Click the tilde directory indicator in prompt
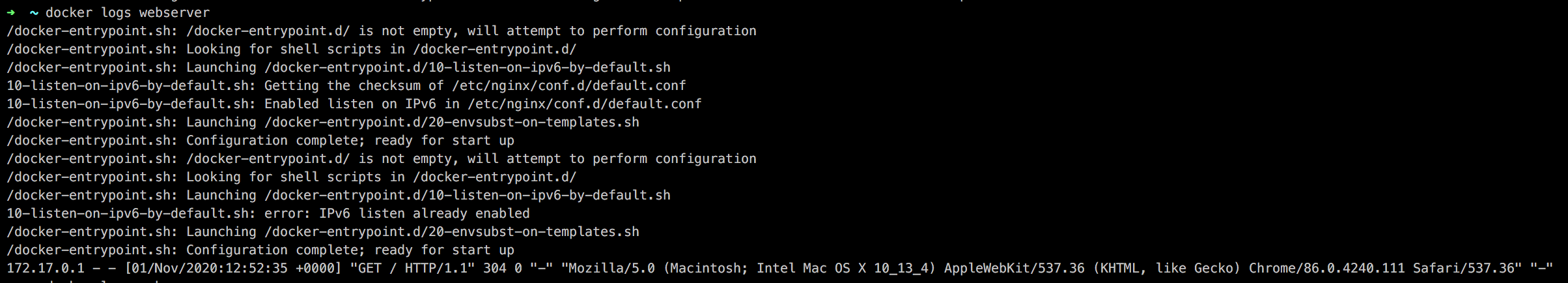The height and width of the screenshot is (283, 1568). 34,12
